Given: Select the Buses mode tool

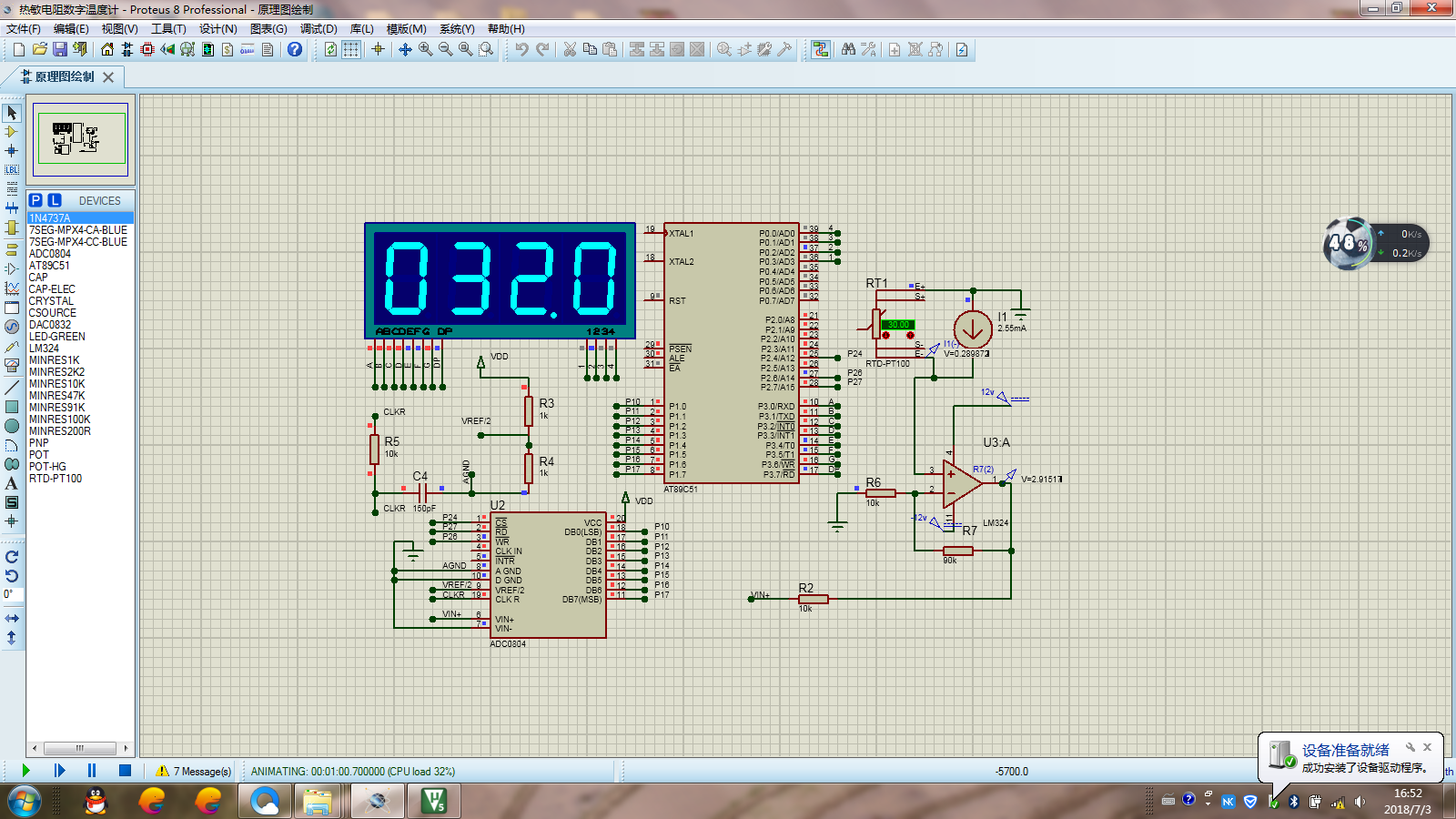Looking at the screenshot, I should pyautogui.click(x=12, y=208).
